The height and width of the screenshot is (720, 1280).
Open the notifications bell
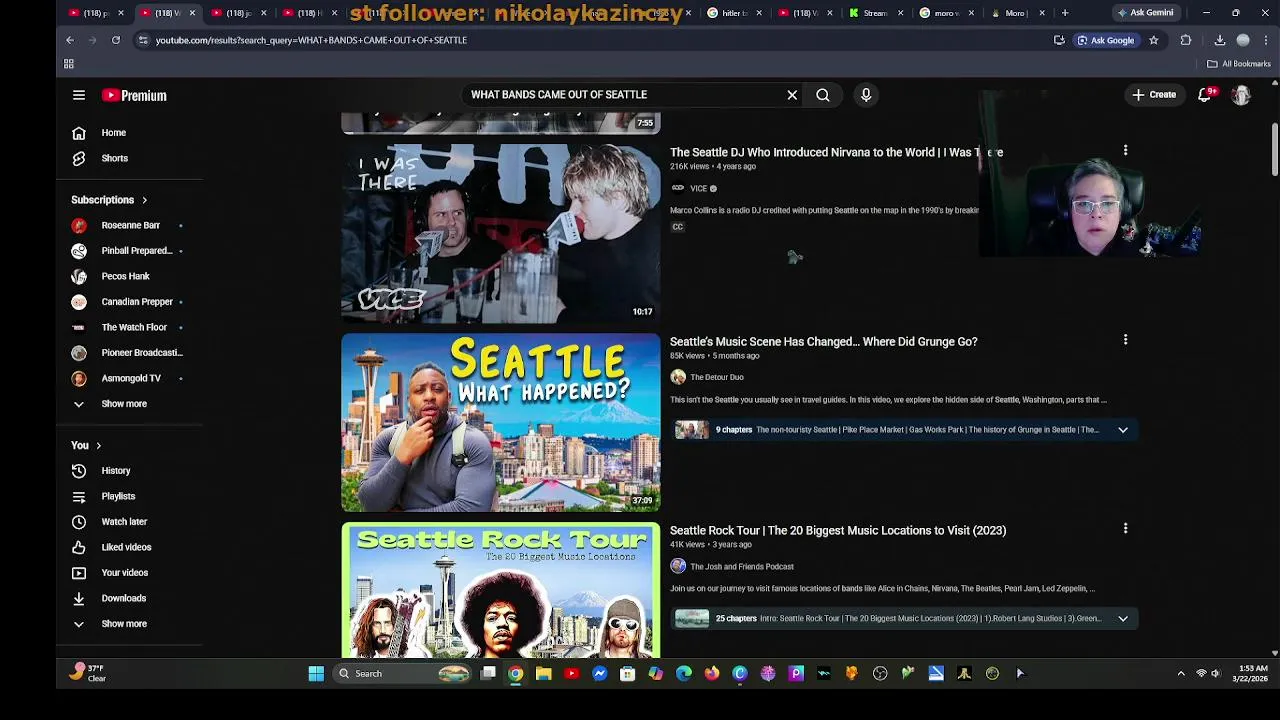click(1206, 95)
